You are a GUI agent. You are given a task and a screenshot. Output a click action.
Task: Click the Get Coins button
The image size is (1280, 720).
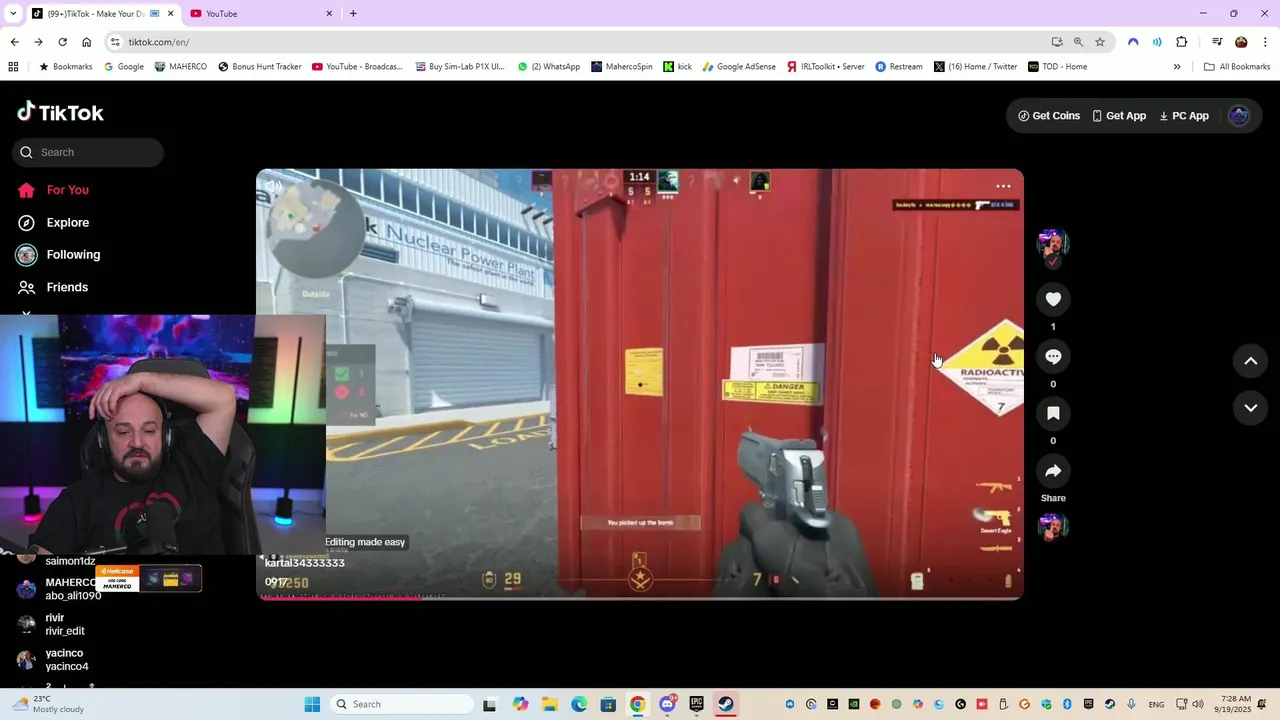pyautogui.click(x=1049, y=116)
